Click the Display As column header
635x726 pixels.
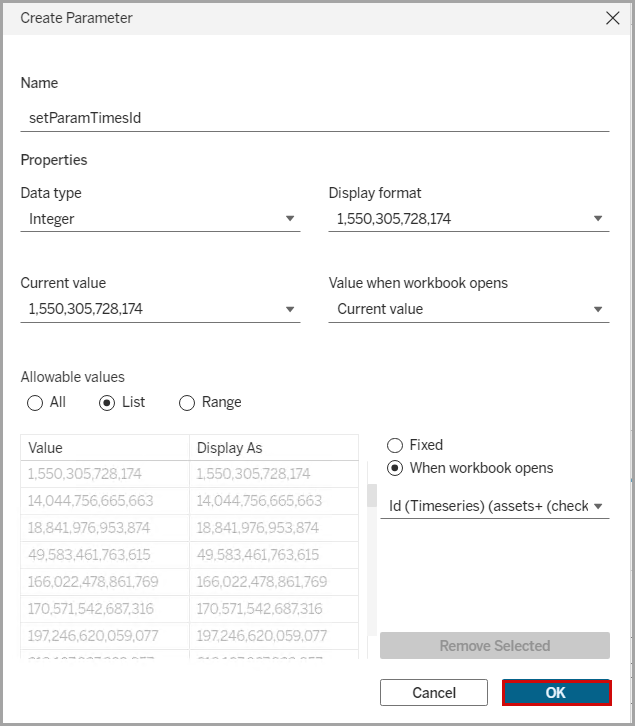(273, 448)
